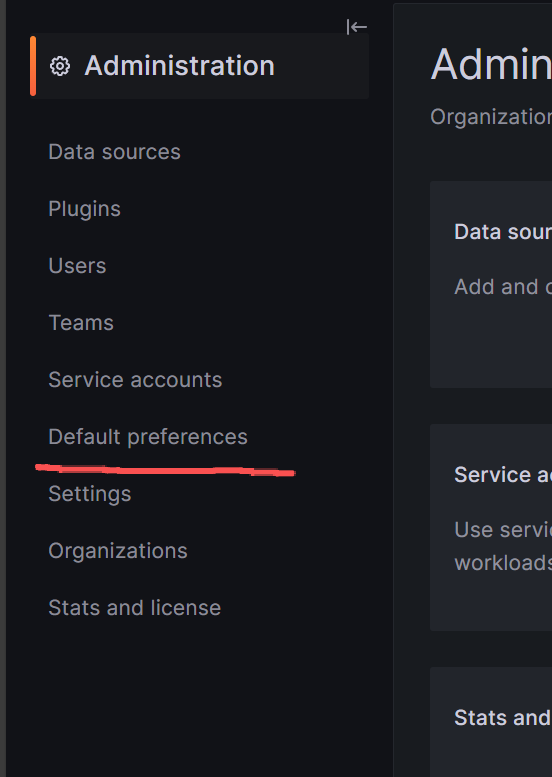Click the Administration page heading
The image size is (552, 777).
pos(491,64)
